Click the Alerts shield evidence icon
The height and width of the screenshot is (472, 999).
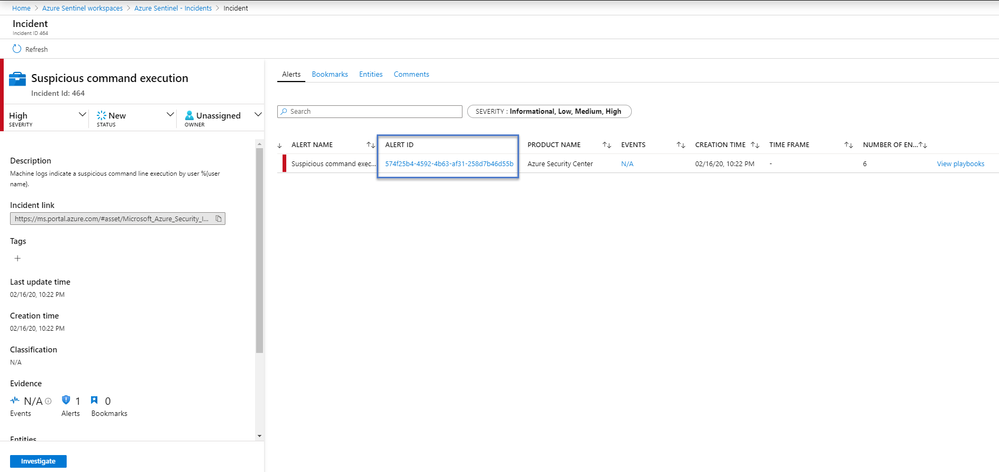[x=66, y=400]
